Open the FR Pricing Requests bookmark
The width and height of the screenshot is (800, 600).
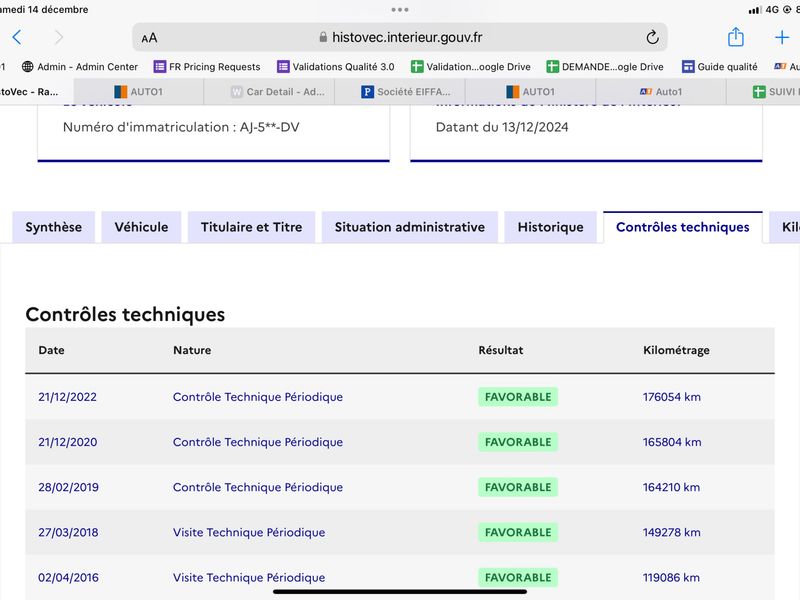207,67
